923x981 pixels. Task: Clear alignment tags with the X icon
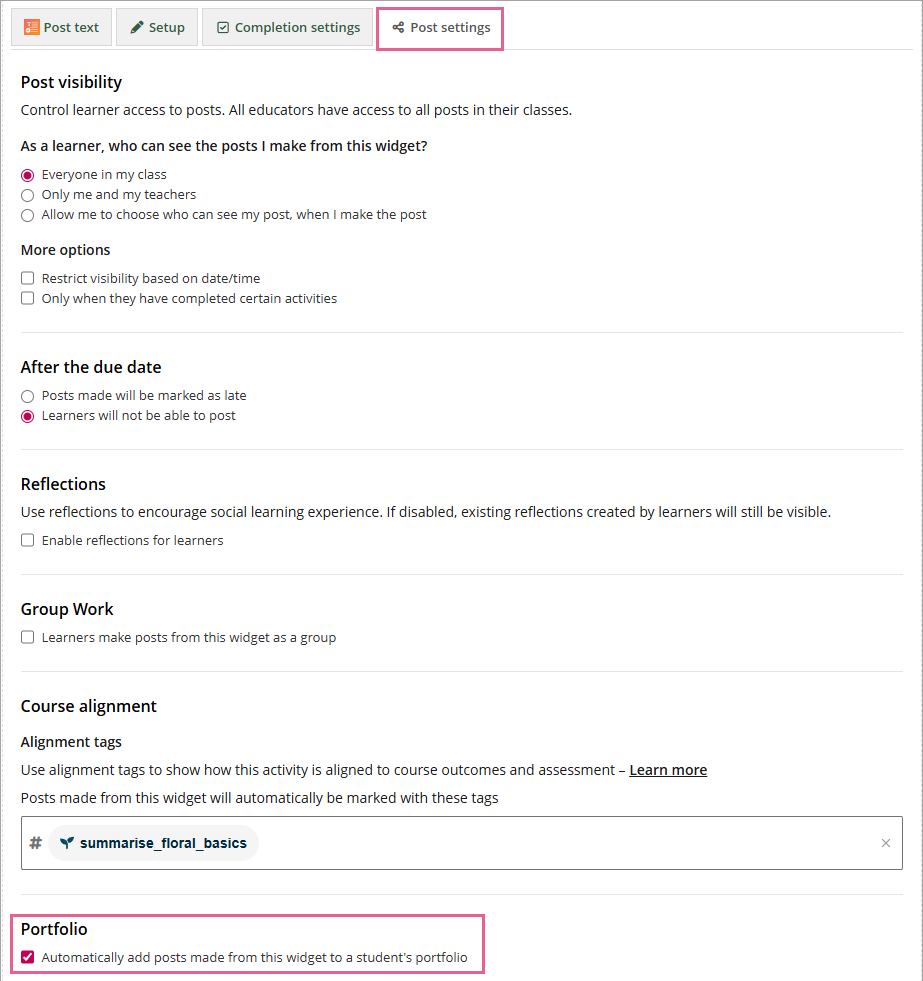[885, 843]
